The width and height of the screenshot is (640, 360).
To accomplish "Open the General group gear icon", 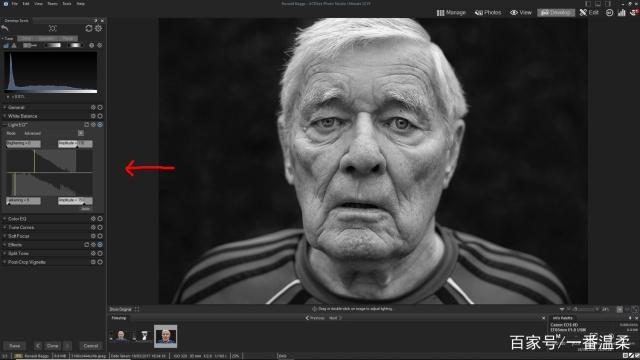I will [x=93, y=107].
